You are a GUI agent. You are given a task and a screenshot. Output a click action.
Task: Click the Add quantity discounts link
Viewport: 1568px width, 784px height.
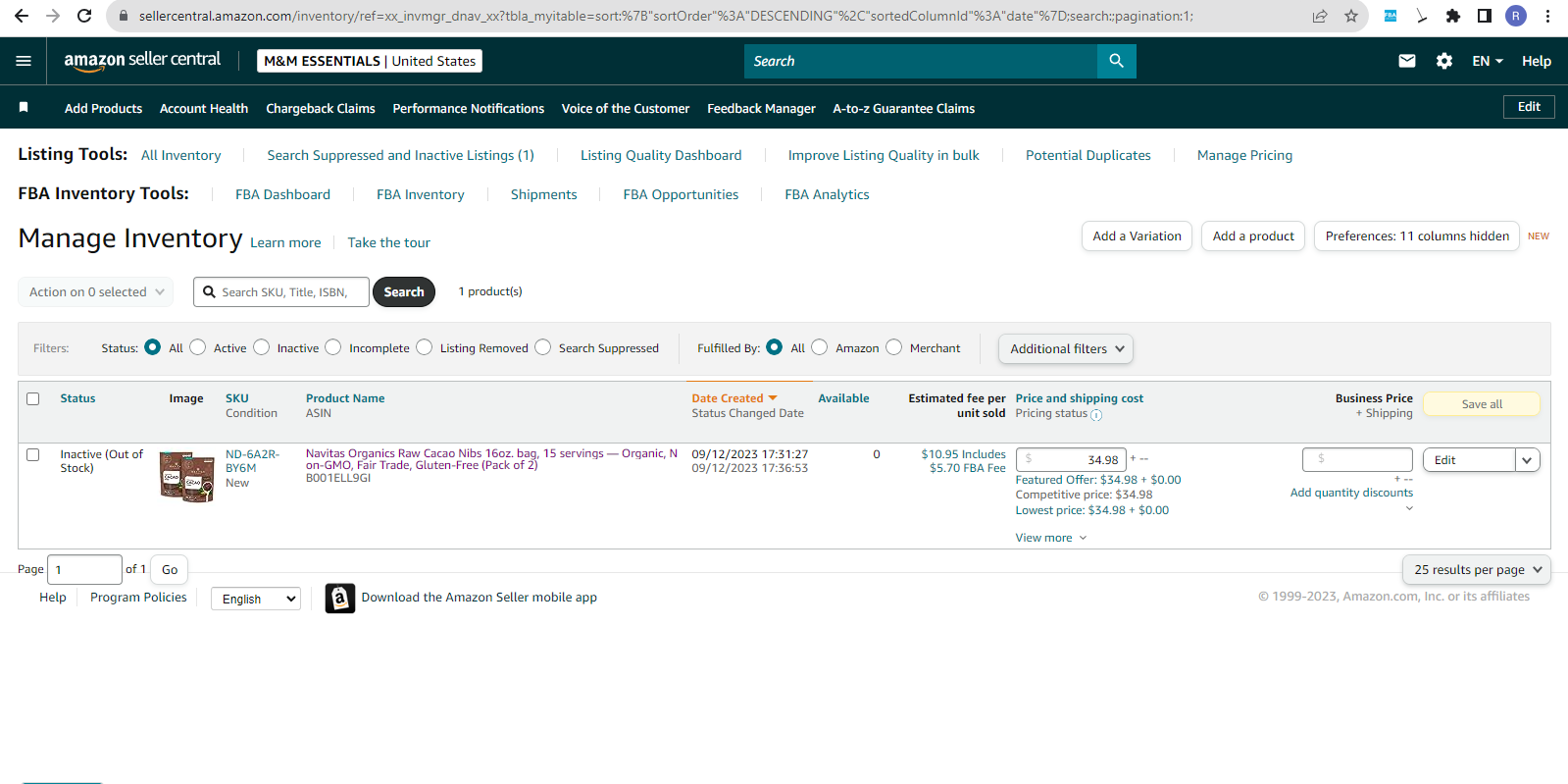pos(1351,493)
